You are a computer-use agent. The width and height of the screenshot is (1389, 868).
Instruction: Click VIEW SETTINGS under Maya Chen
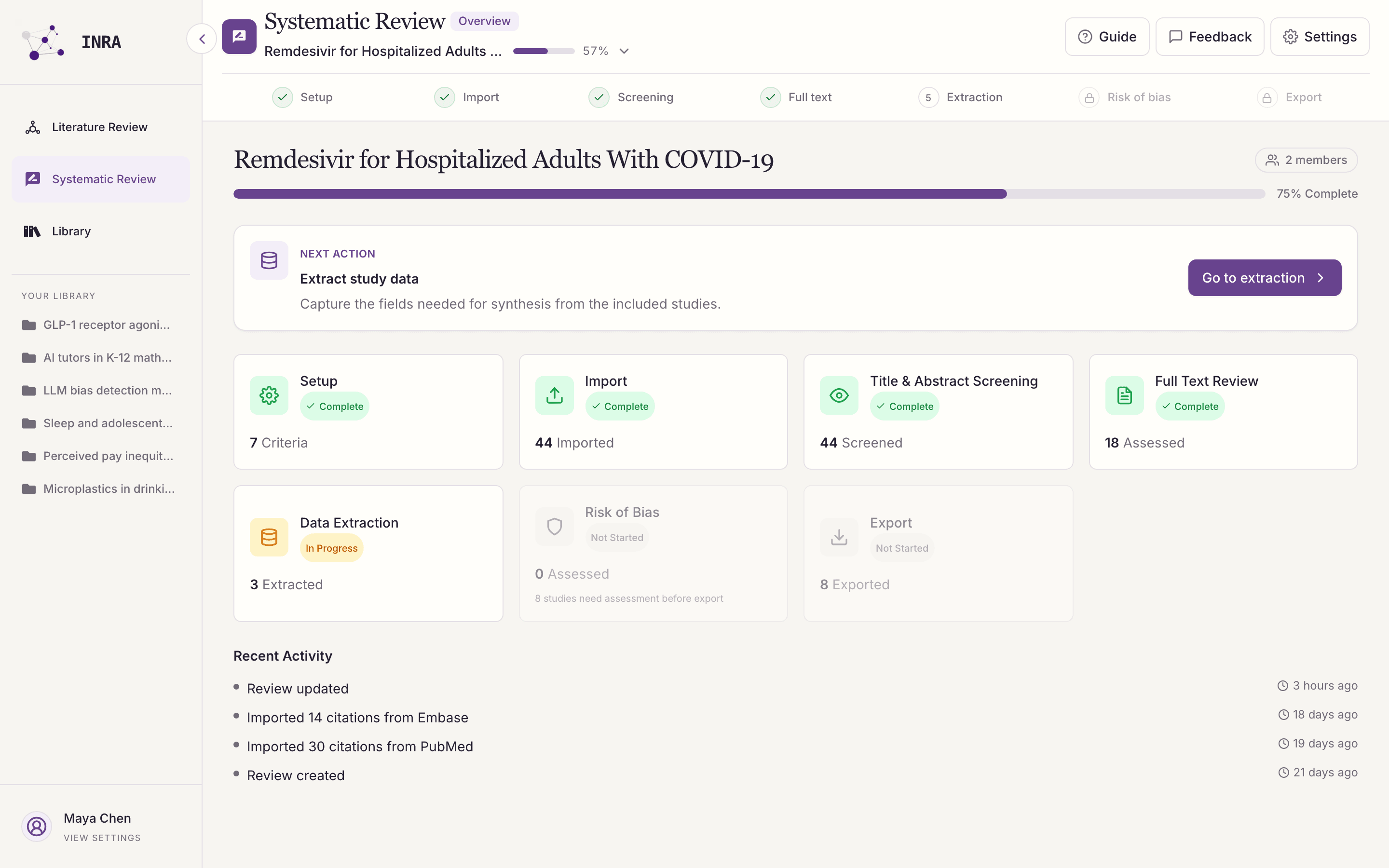click(x=102, y=838)
